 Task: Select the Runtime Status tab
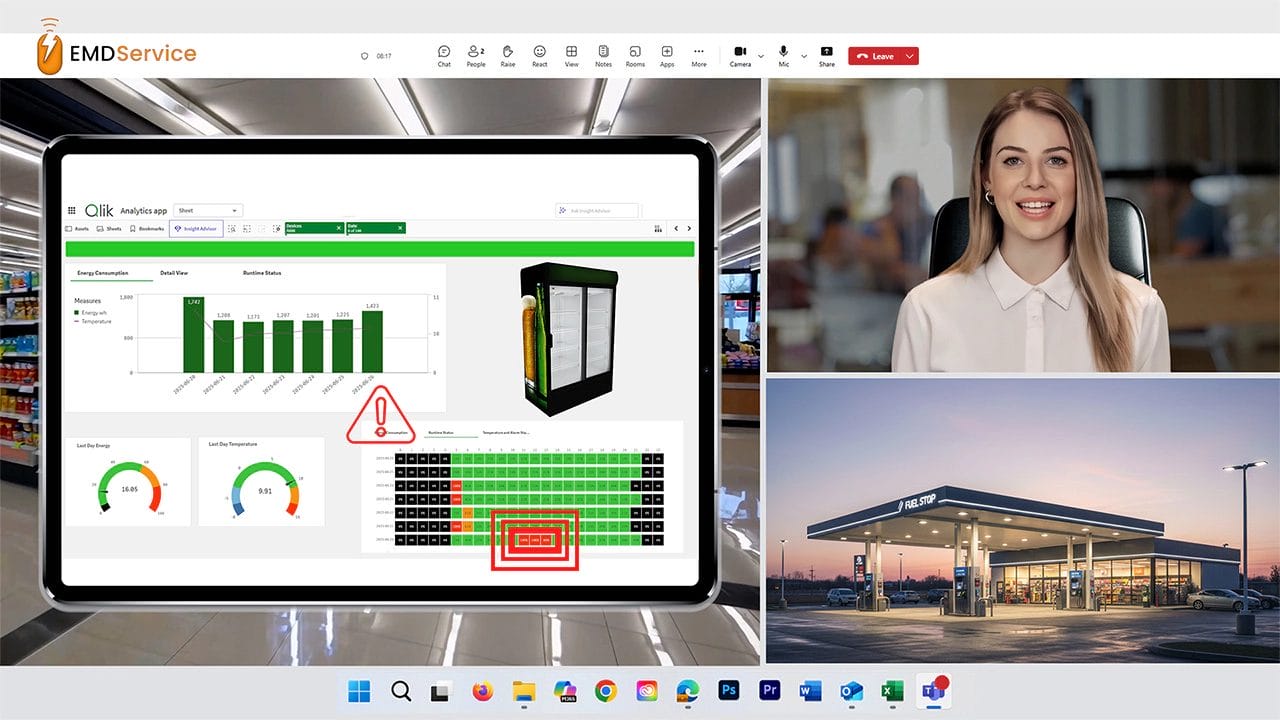pos(262,273)
